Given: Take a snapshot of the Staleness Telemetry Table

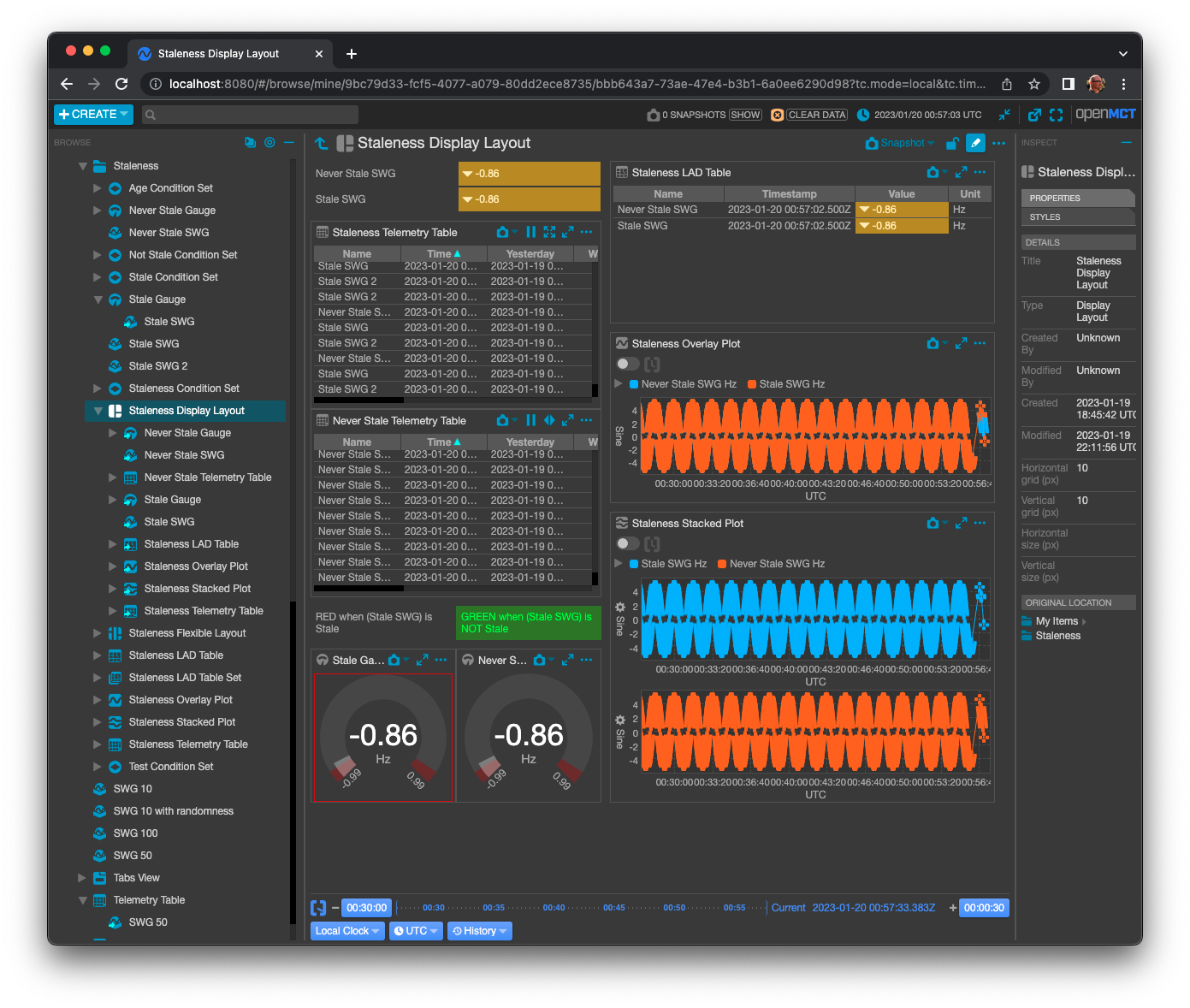Looking at the screenshot, I should coord(504,231).
